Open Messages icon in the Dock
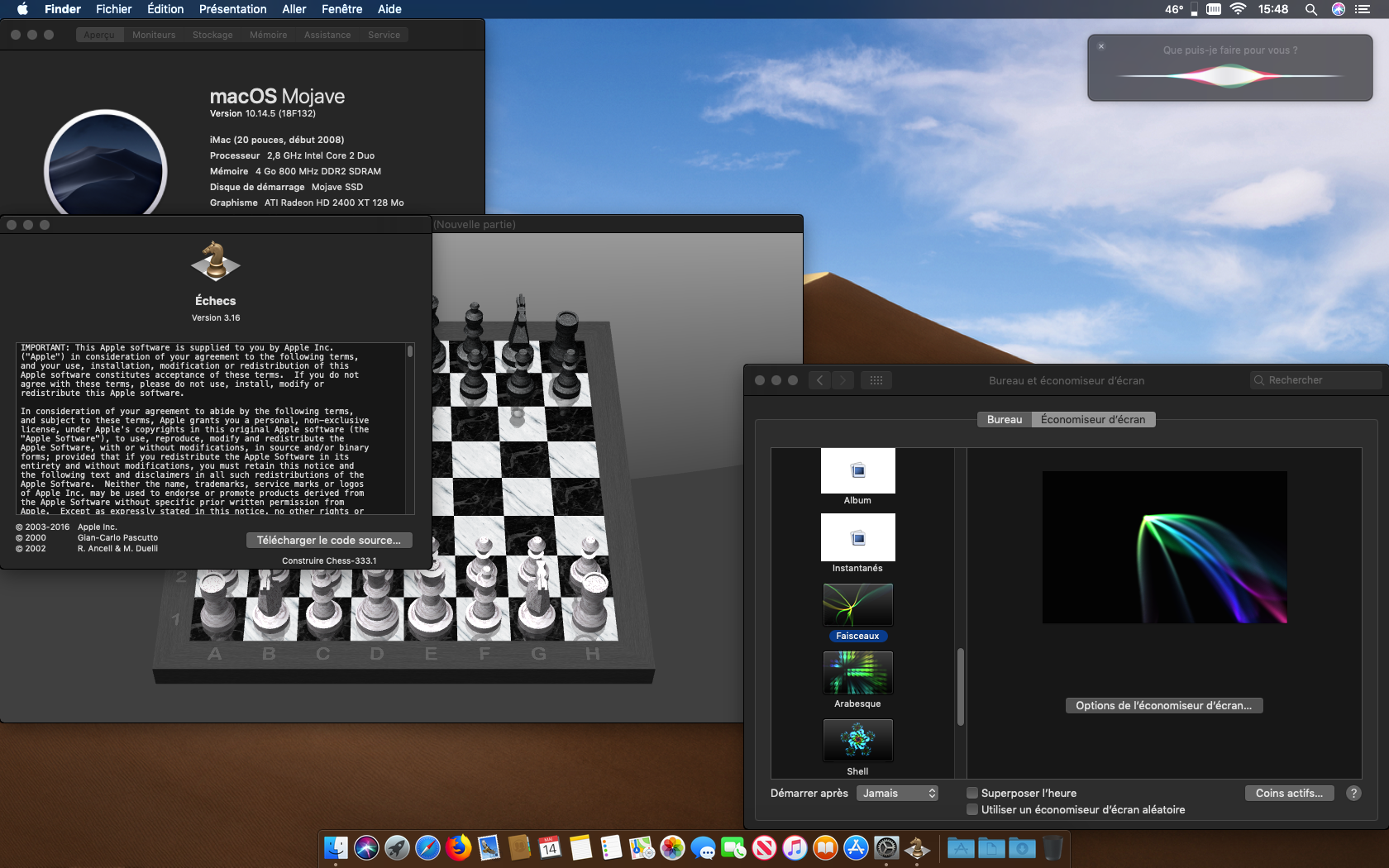1389x868 pixels. pyautogui.click(x=703, y=847)
